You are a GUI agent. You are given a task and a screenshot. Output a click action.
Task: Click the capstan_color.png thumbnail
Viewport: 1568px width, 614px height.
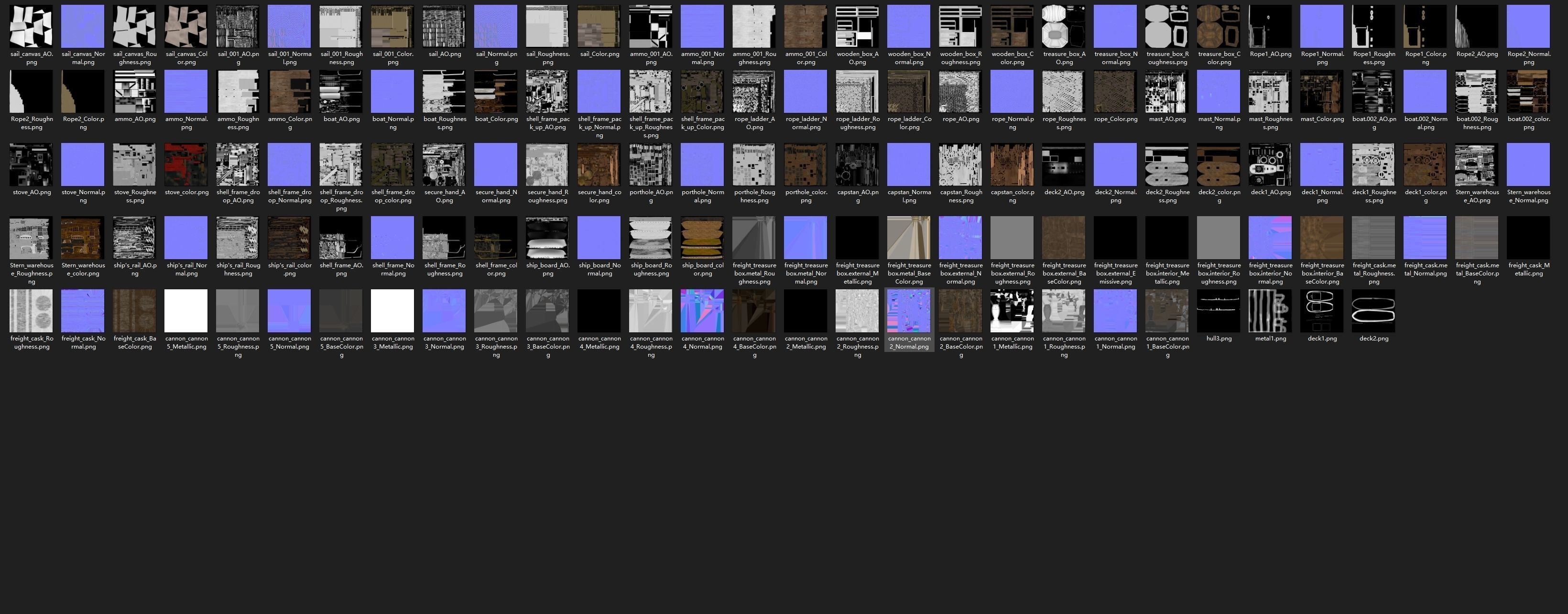pyautogui.click(x=1012, y=164)
